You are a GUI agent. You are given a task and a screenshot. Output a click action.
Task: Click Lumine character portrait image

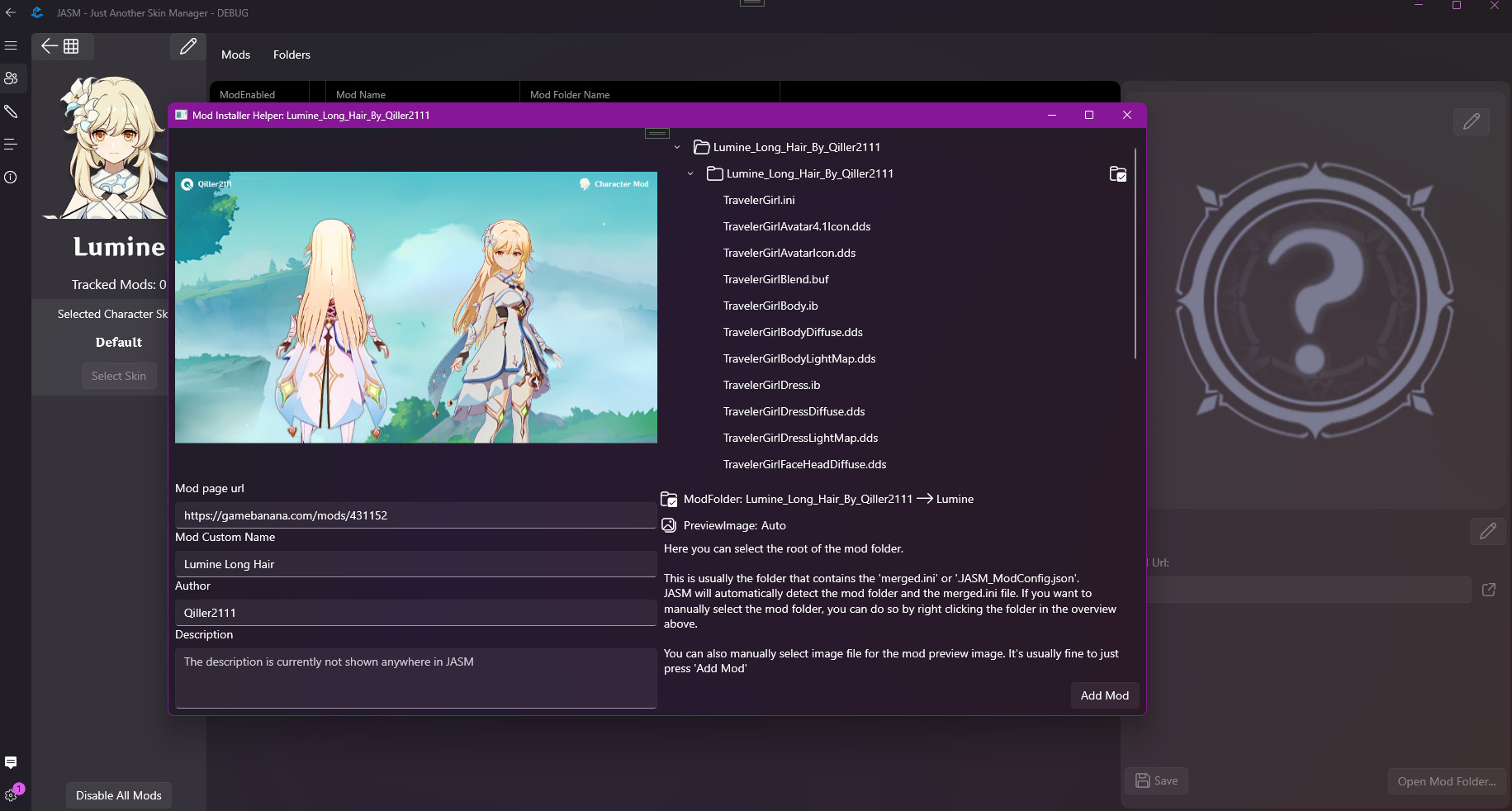tap(106, 147)
